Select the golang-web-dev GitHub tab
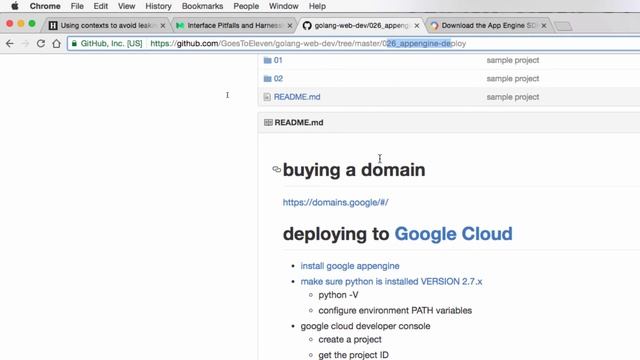 point(361,25)
